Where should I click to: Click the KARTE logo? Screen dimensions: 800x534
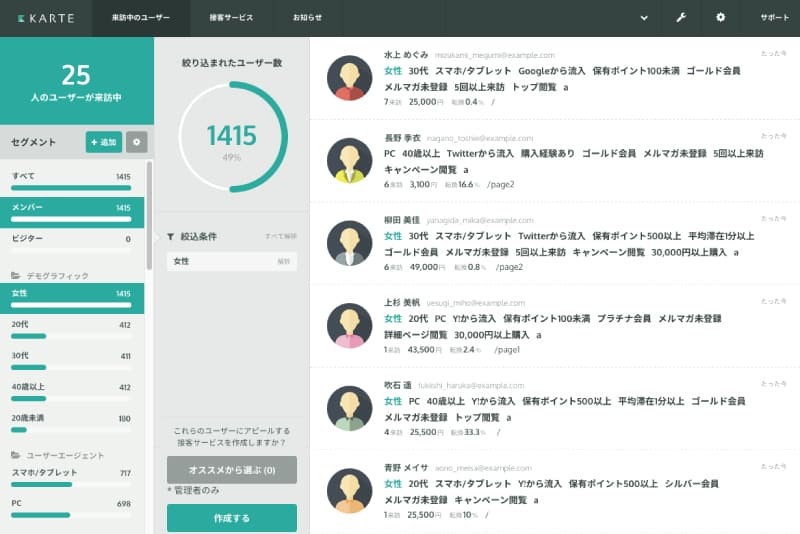pos(46,18)
